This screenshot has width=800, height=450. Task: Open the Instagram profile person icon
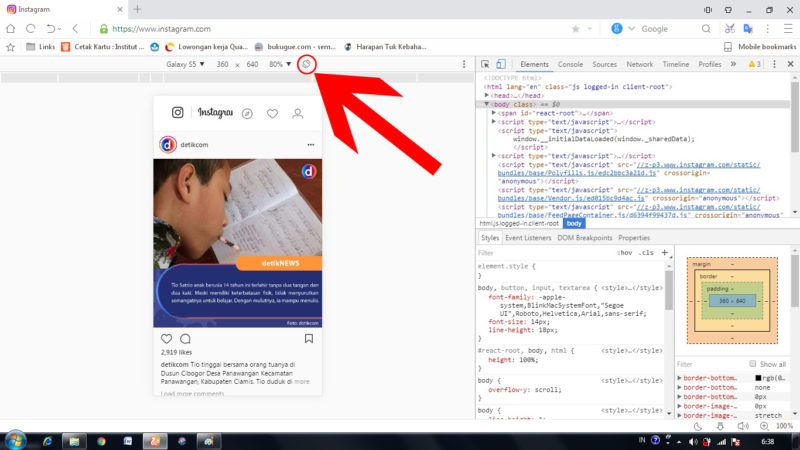(x=297, y=113)
